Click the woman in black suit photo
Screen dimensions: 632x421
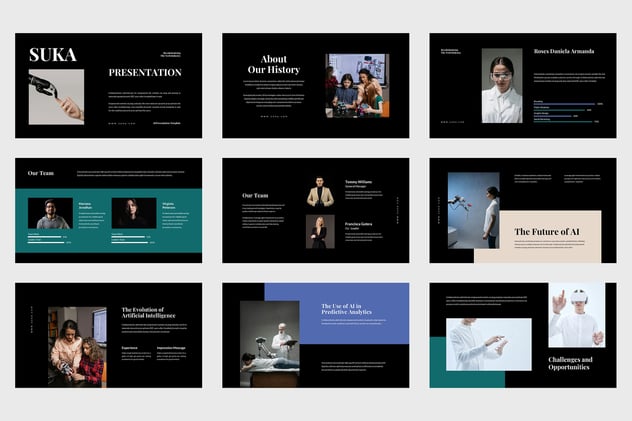[320, 231]
